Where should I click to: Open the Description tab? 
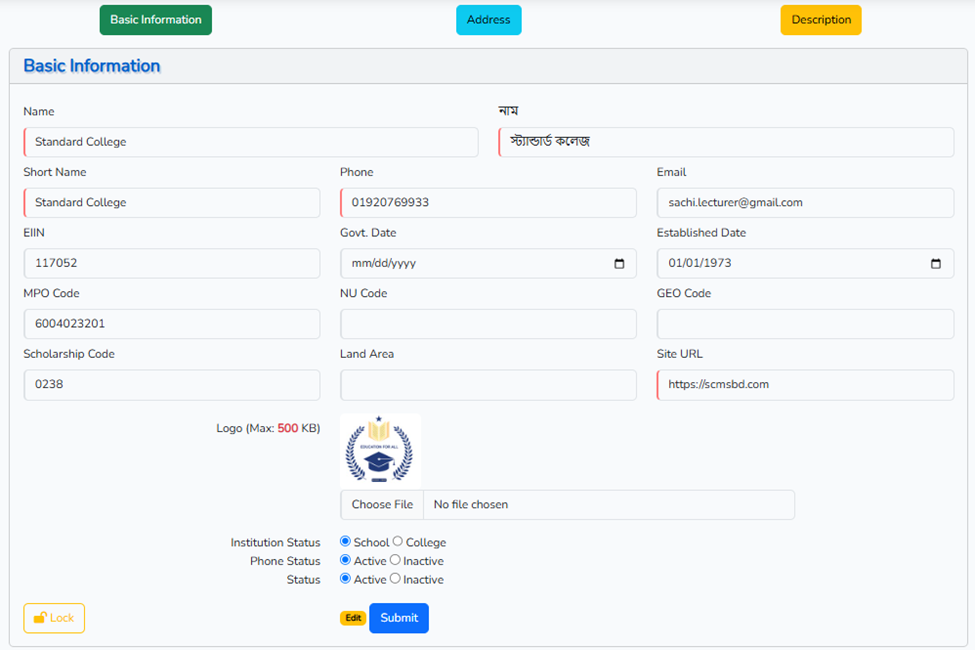point(820,20)
